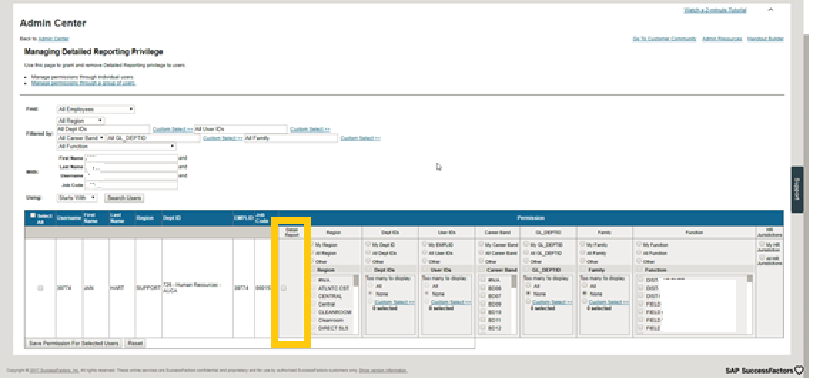The width and height of the screenshot is (813, 378).
Task: Tick the Detail Report checkbox for the user
Action: (284, 288)
